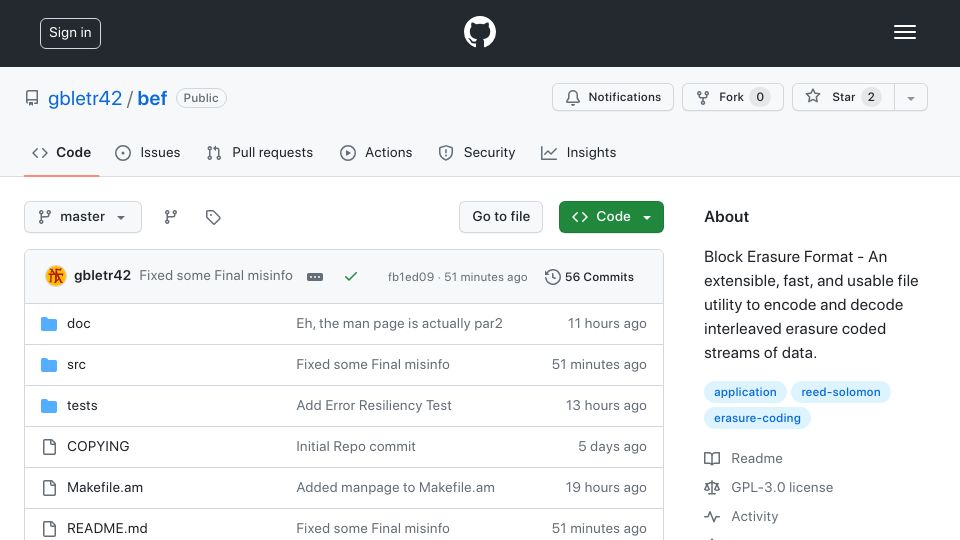The height and width of the screenshot is (540, 960).
Task: Open the master branch selector dropdown
Action: 83,217
